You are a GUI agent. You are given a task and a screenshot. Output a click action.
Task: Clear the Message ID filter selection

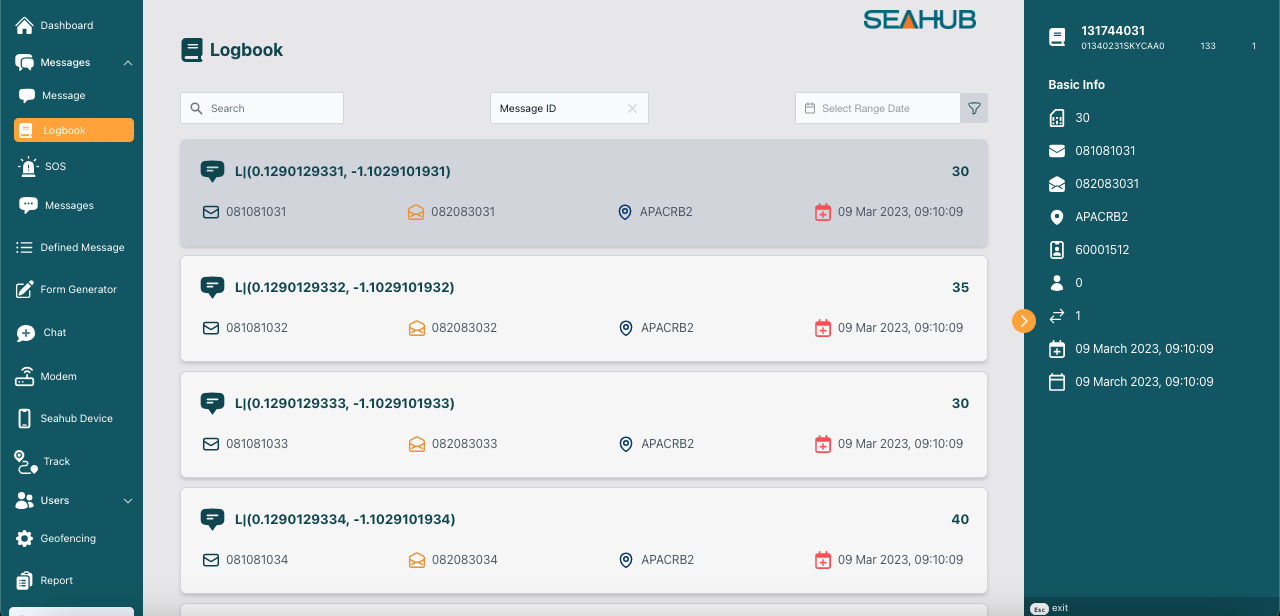632,108
